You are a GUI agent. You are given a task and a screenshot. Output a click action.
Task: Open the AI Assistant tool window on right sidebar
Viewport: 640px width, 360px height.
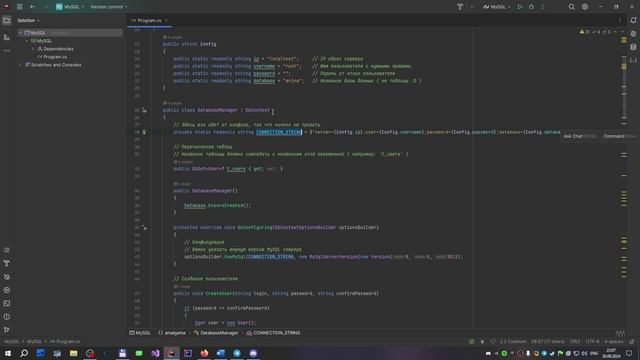633,34
